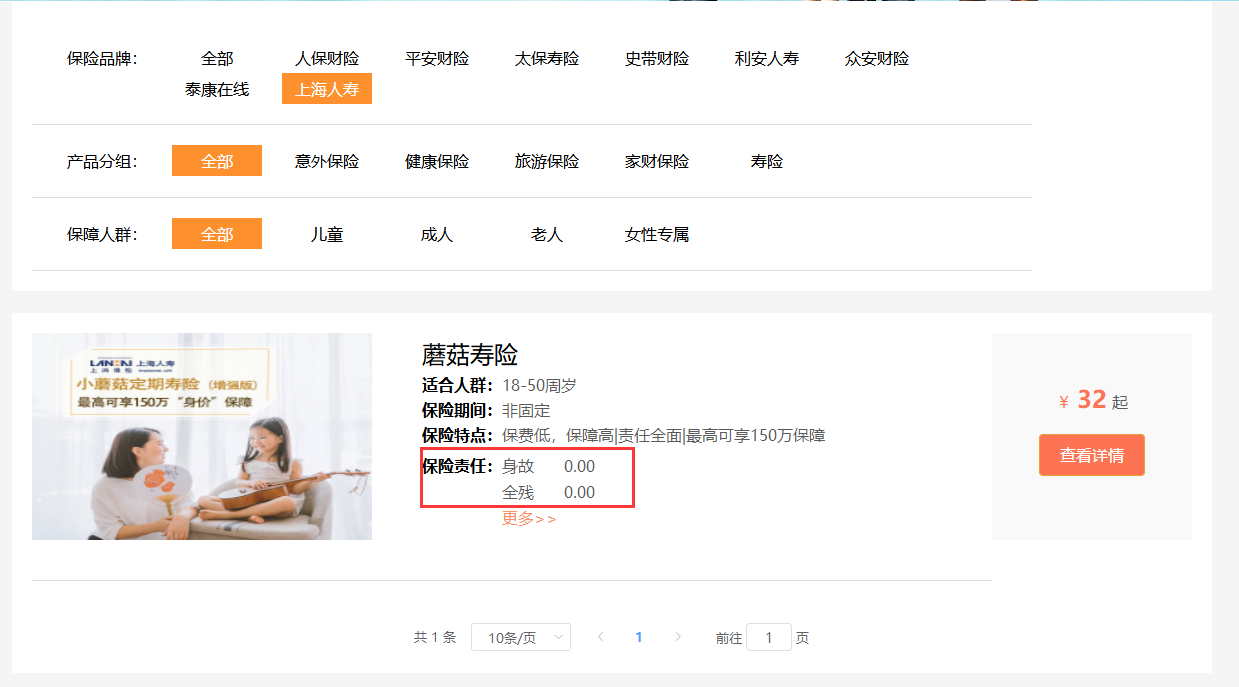Filter products by 意外保险
Screen dimensions: 1239x687
point(327,161)
